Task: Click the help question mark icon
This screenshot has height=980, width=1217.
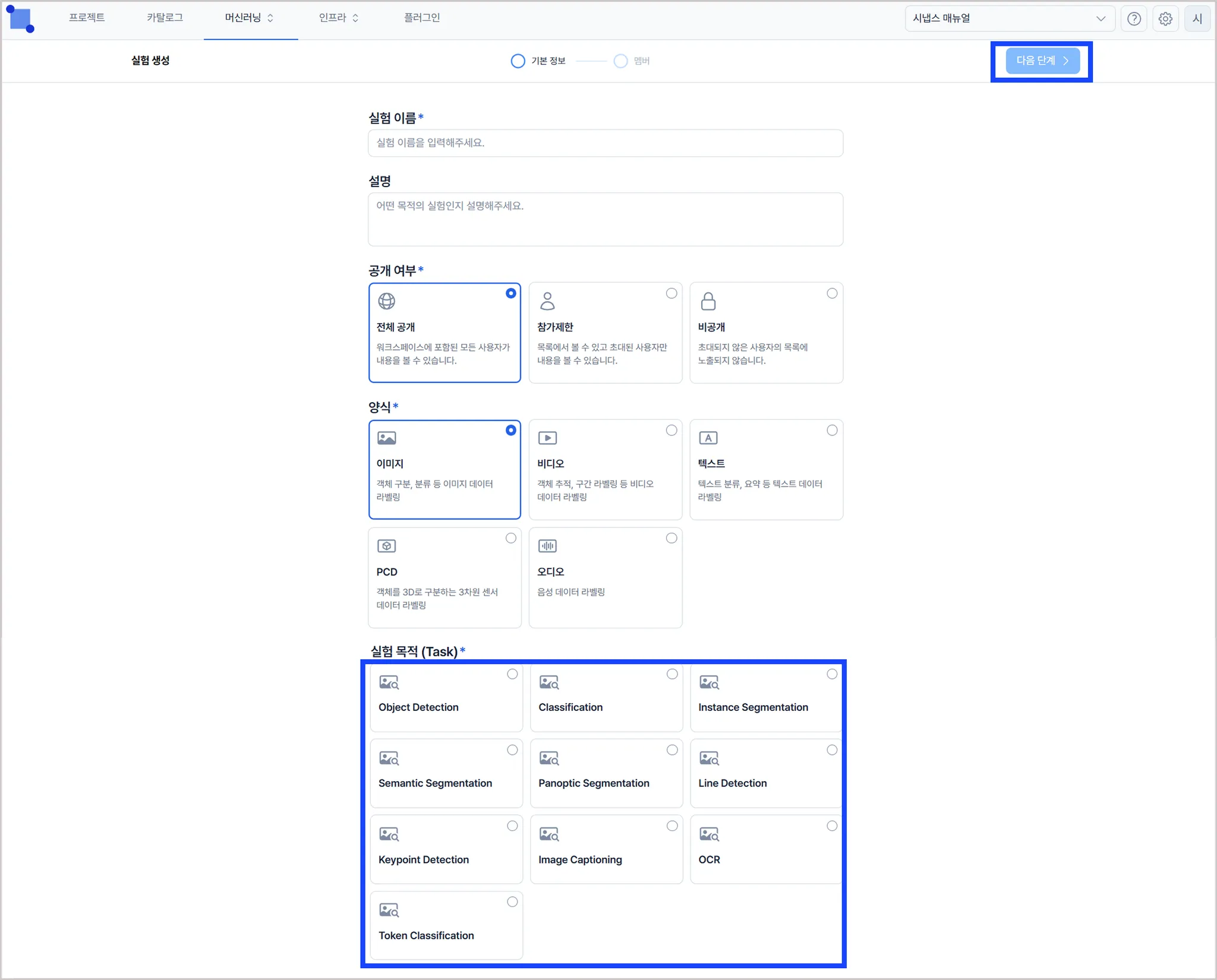Action: point(1134,18)
